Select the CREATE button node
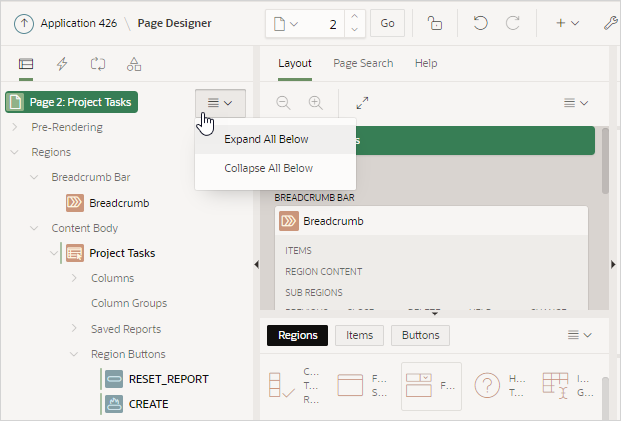 [x=137, y=404]
